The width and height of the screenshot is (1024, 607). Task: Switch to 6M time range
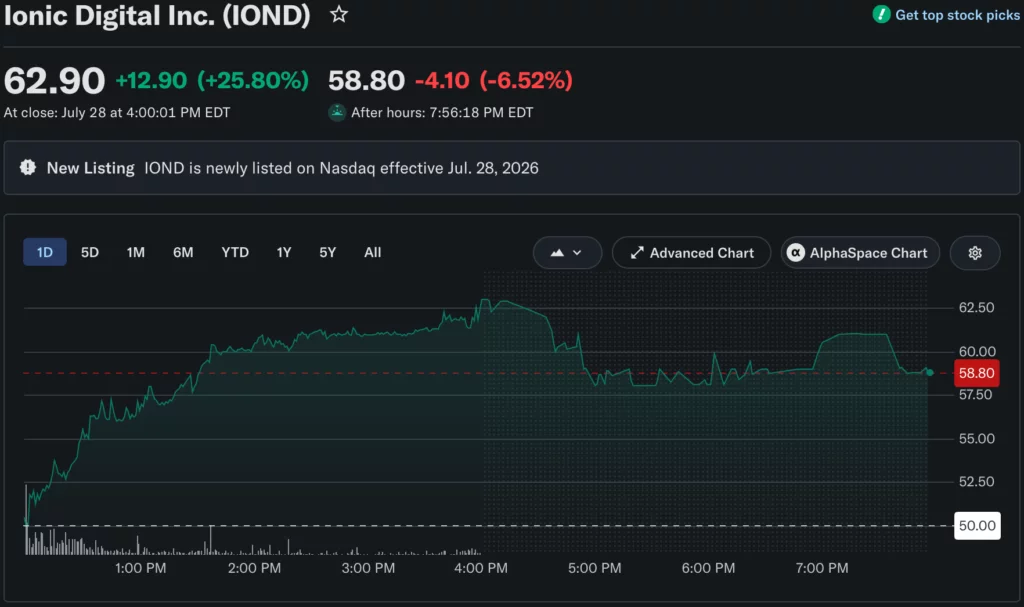(183, 252)
